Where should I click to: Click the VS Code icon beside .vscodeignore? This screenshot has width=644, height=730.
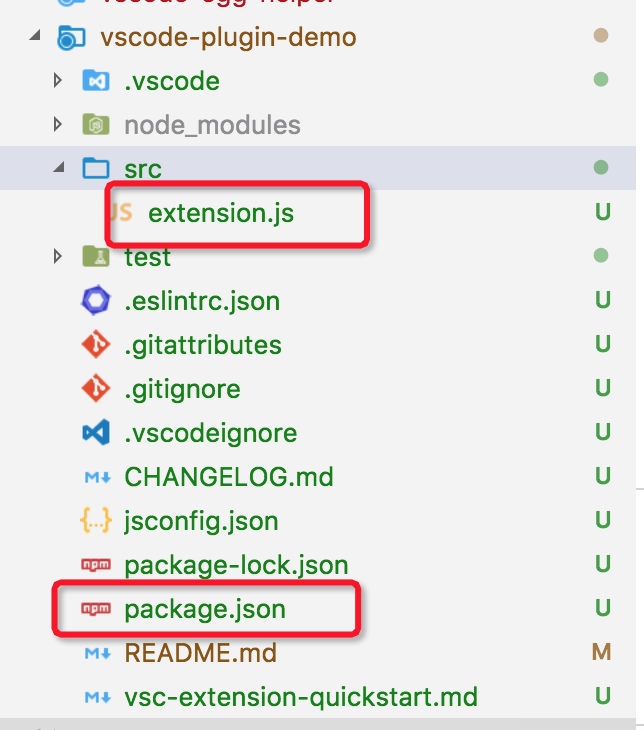tap(95, 433)
